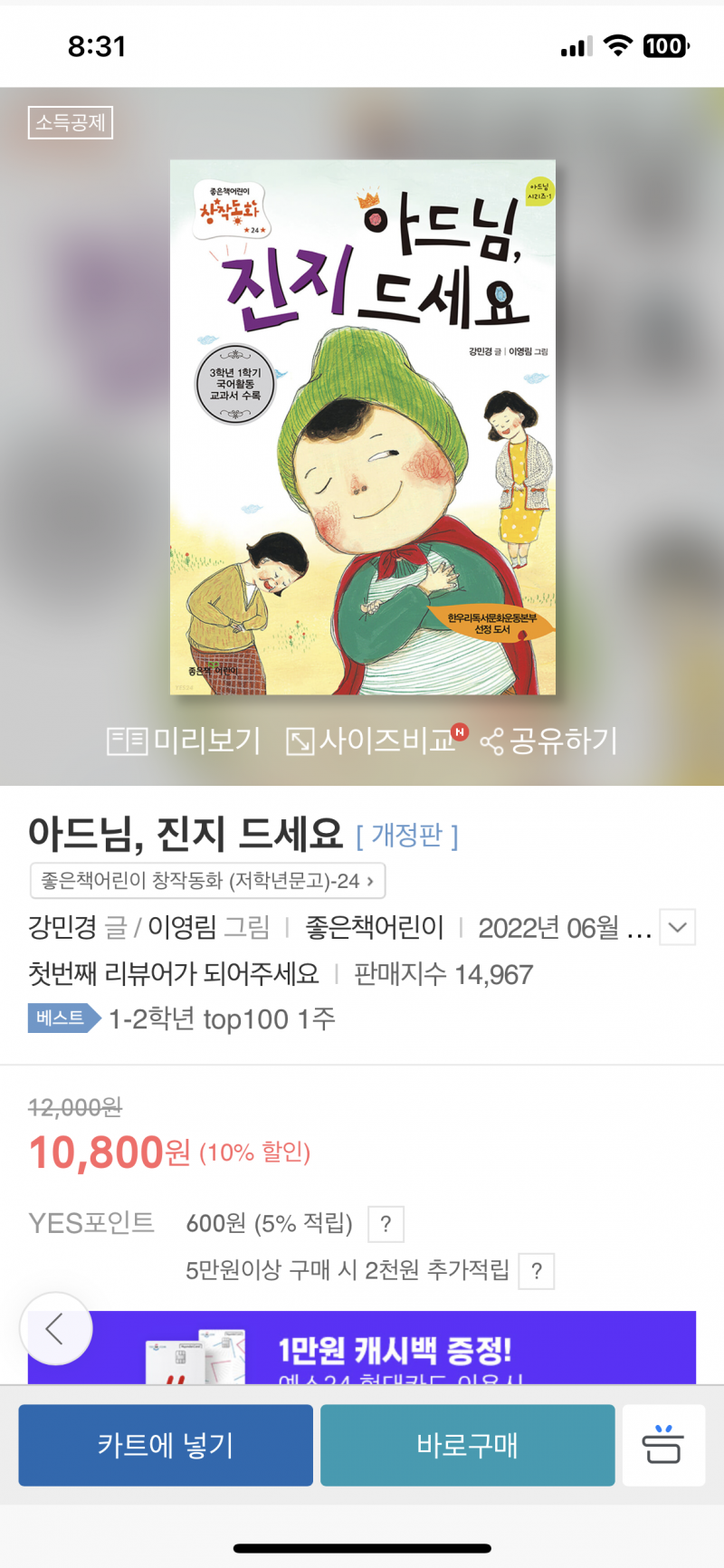Viewport: 724px width, 1568px height.
Task: Tap 첫번째 리뷰어가 되어주세요 review link
Action: click(x=174, y=974)
